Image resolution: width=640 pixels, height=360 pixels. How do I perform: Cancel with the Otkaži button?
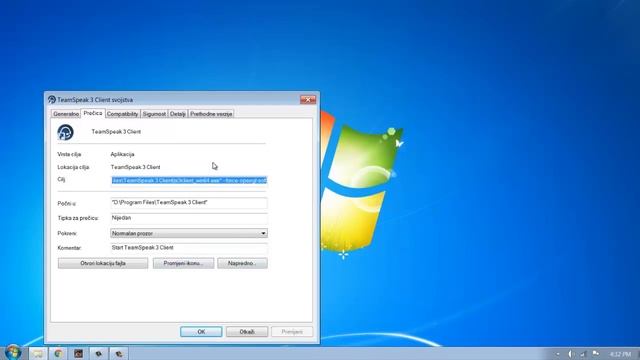tap(247, 332)
